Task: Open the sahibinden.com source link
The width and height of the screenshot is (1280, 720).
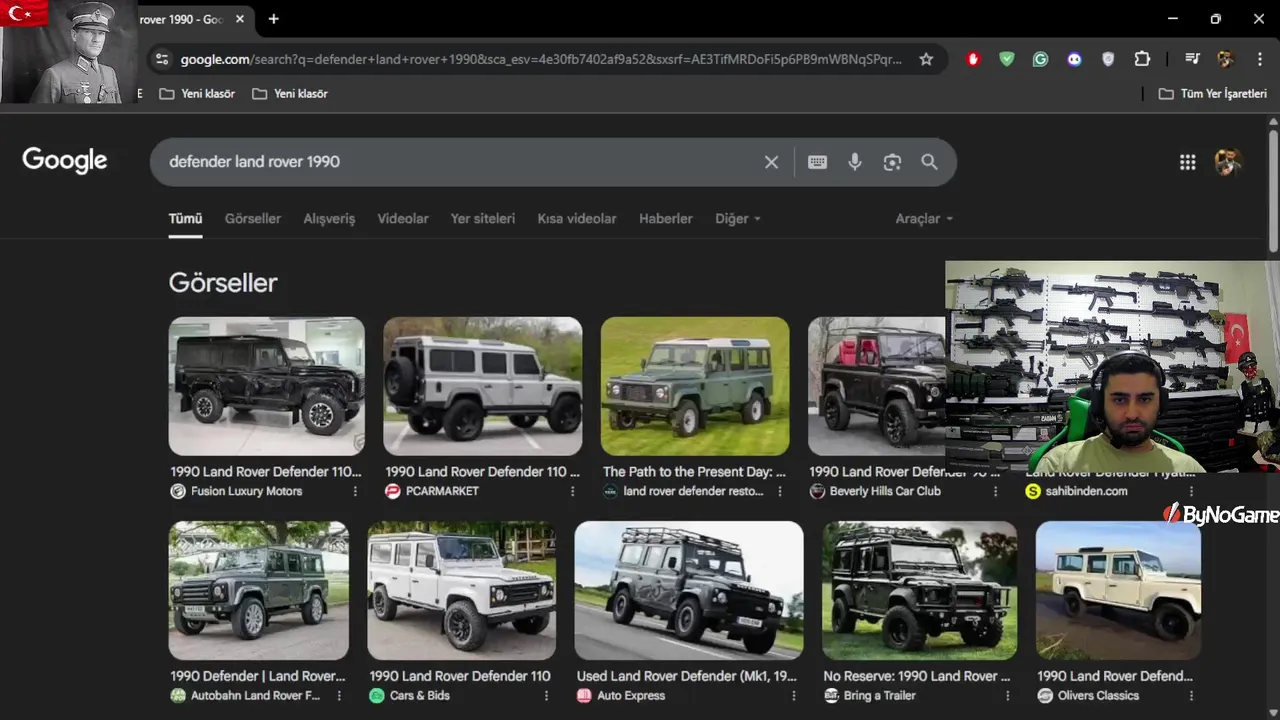Action: coord(1076,491)
